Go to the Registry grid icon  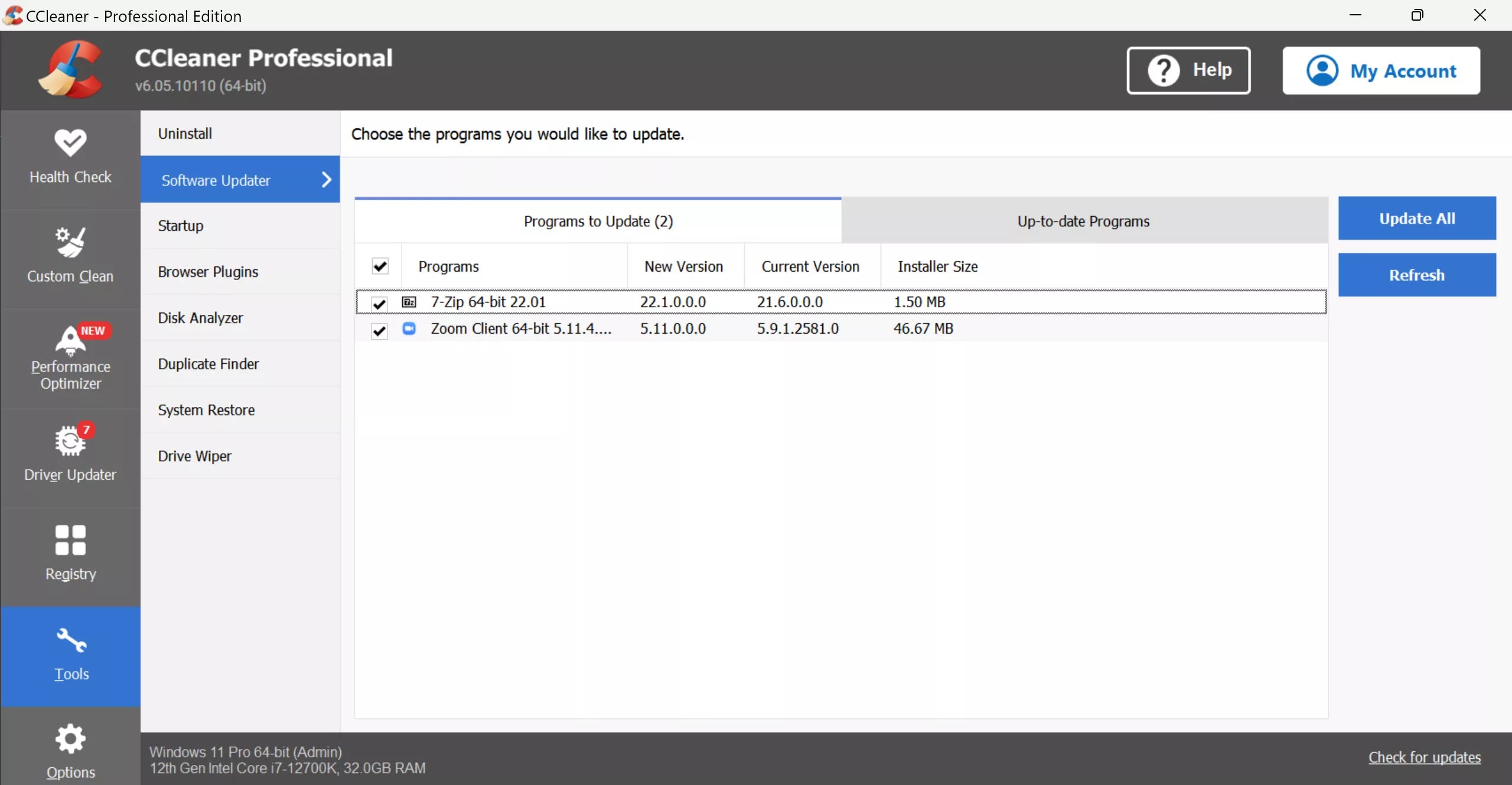[70, 540]
